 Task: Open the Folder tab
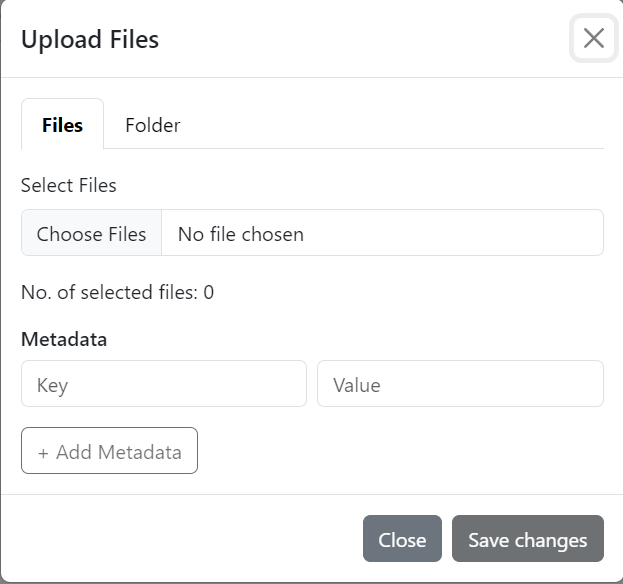tap(152, 125)
